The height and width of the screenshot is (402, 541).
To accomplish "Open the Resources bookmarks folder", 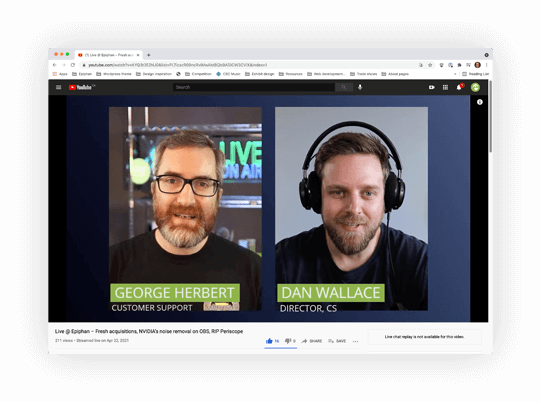I will (291, 74).
